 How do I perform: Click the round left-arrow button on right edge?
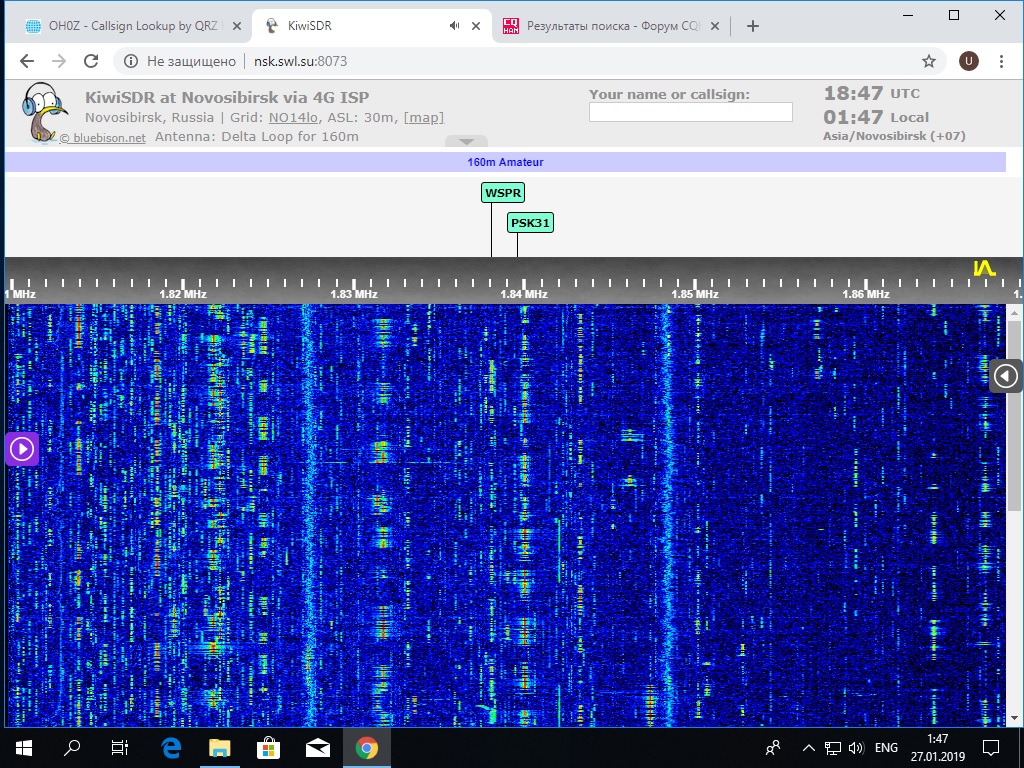coord(1005,376)
